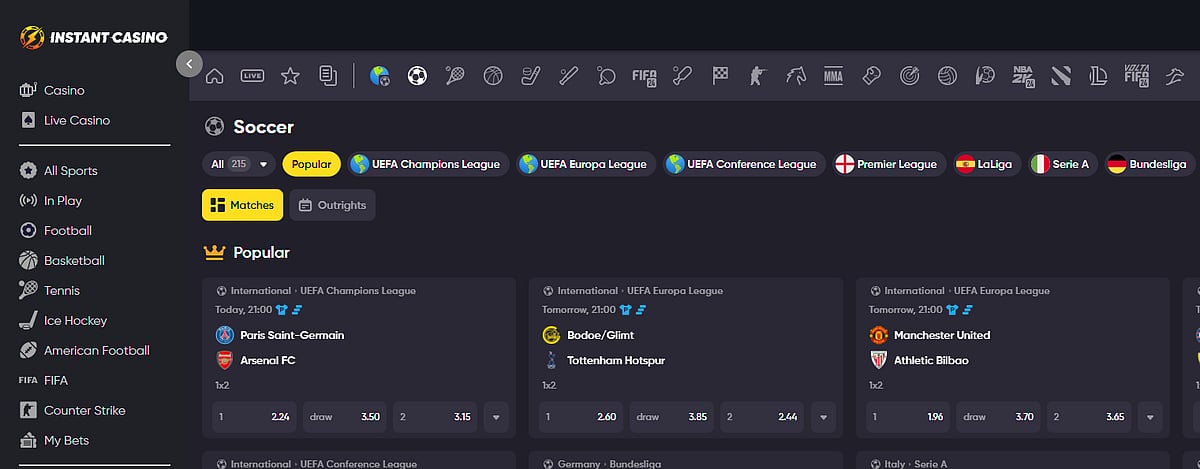Viewport: 1200px width, 469px height.
Task: Bet on Arsenal FC win at 3.15
Action: pyautogui.click(x=436, y=417)
